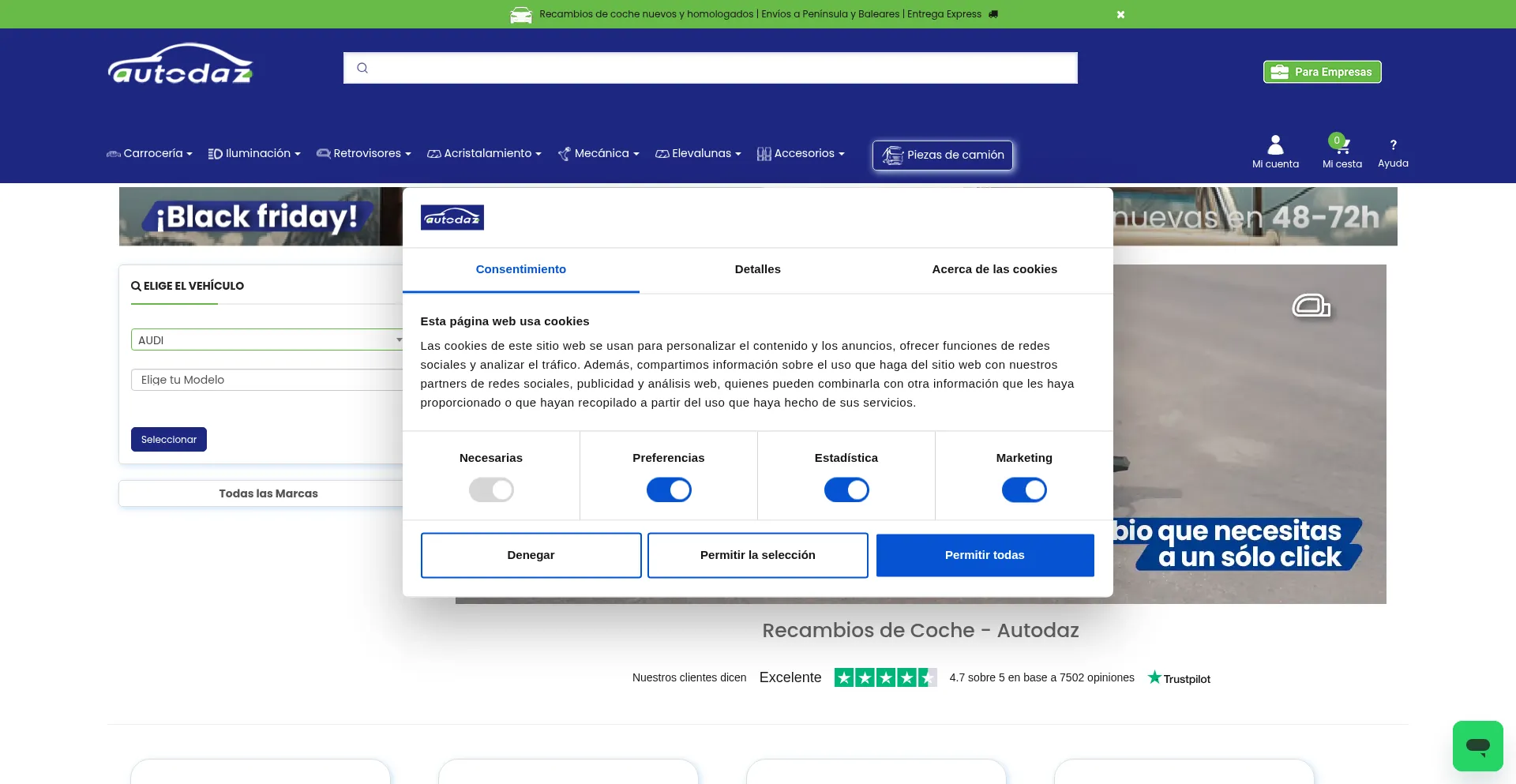This screenshot has width=1516, height=784.
Task: Open Mi cuenta user icon
Action: tap(1275, 145)
